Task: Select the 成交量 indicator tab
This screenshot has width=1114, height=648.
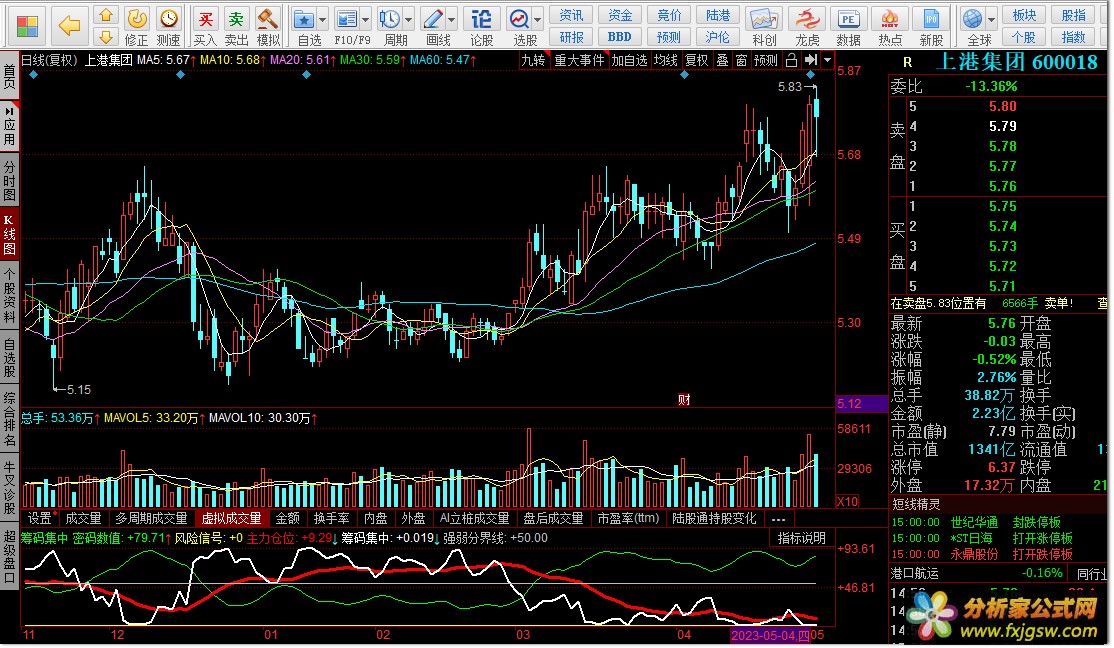Action: (83, 519)
